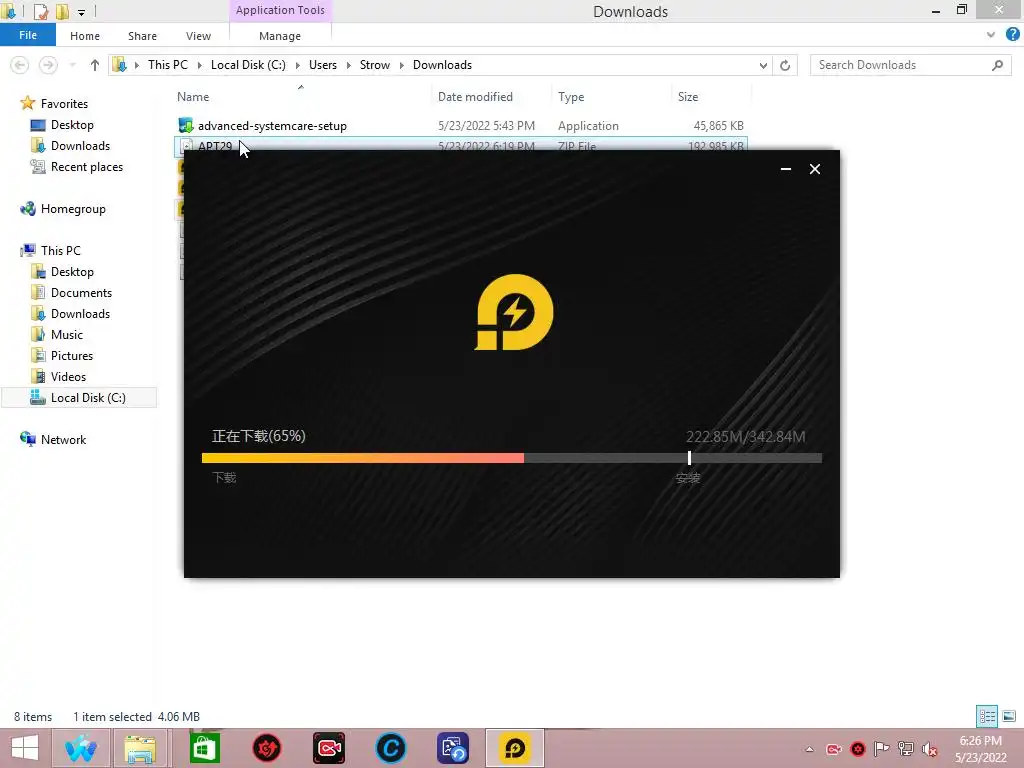Click the New folder icon in quick access toolbar

tap(62, 11)
